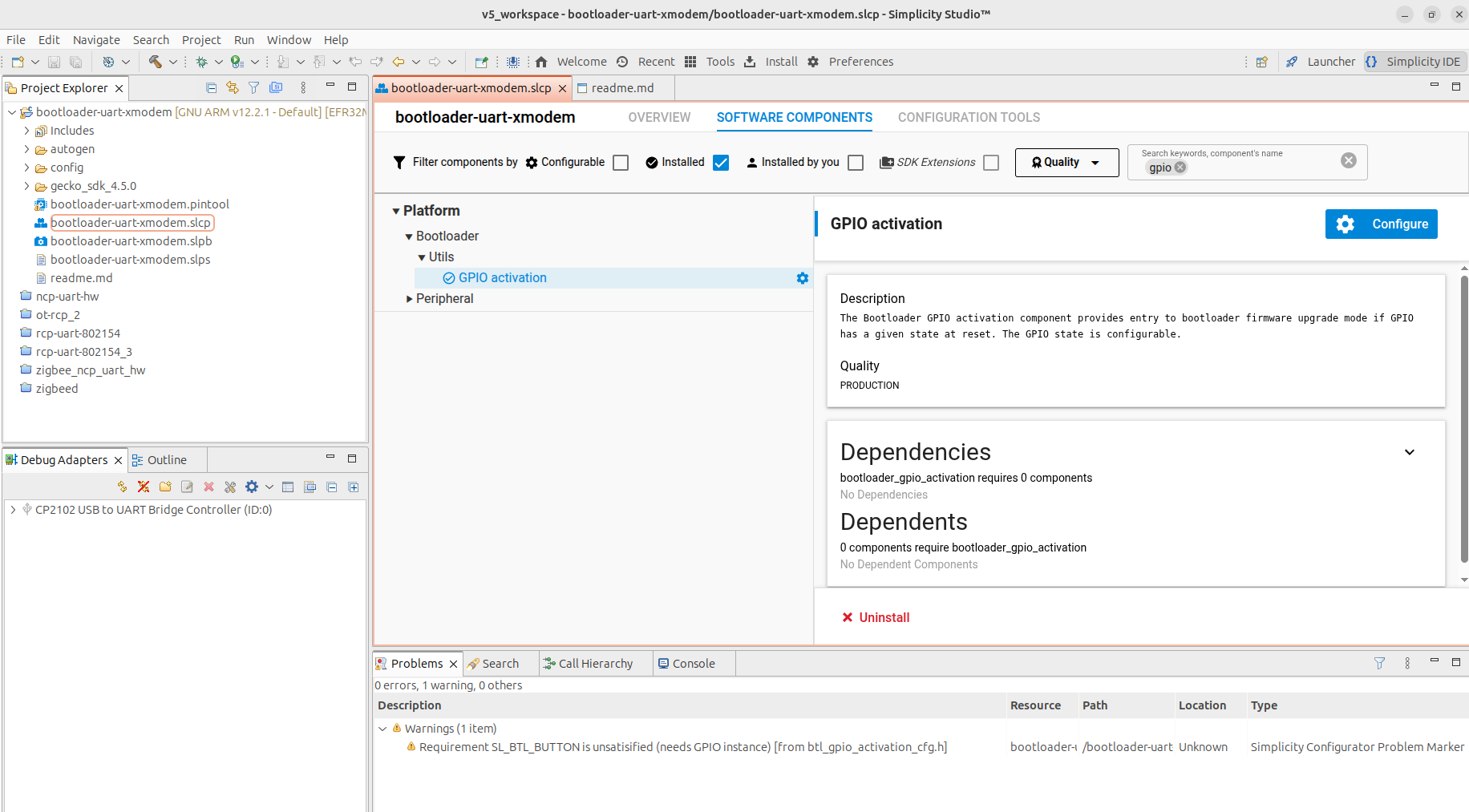Click the Home icon beside Welcome
The width and height of the screenshot is (1469, 812).
541,62
